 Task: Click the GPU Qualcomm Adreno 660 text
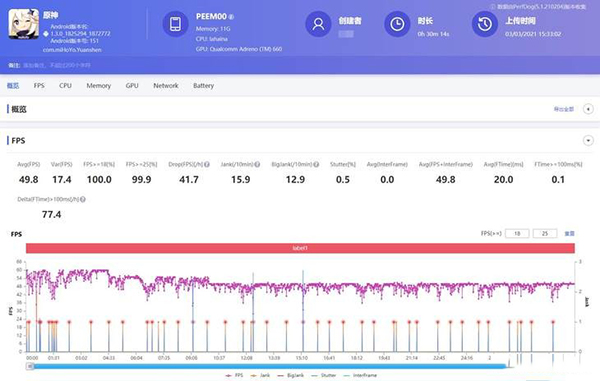(239, 49)
